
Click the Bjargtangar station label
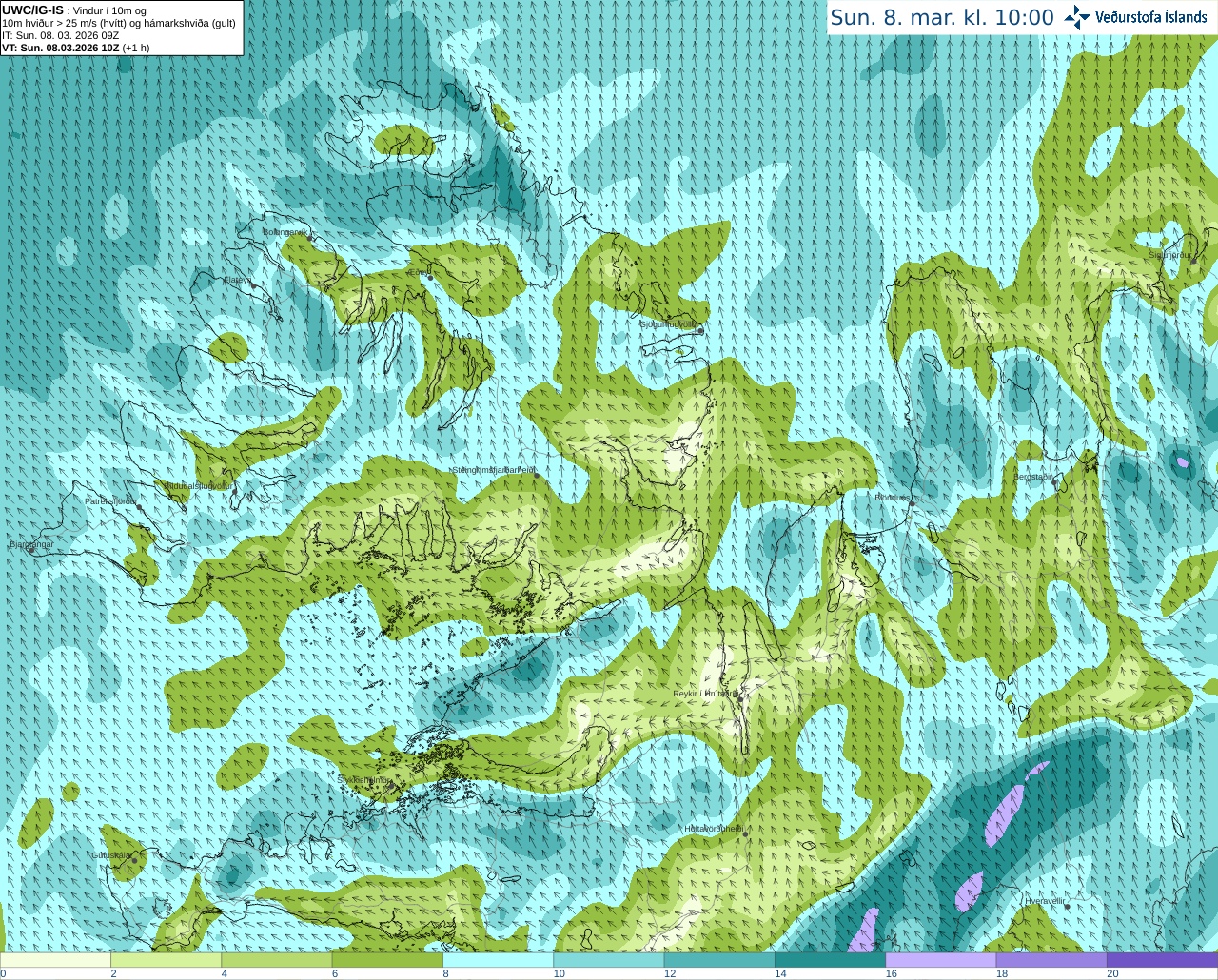[x=31, y=544]
